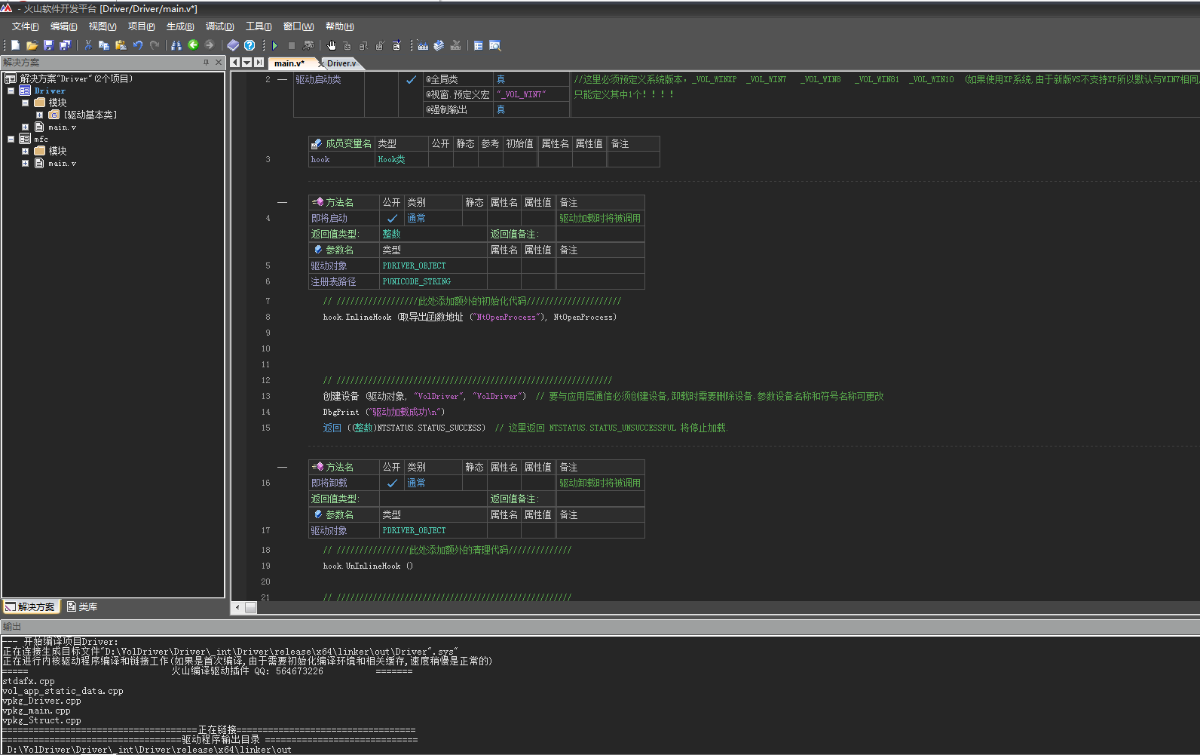The image size is (1200, 755).
Task: Toggle the 公开 checkmark in 即将卸载 row
Action: (392, 482)
